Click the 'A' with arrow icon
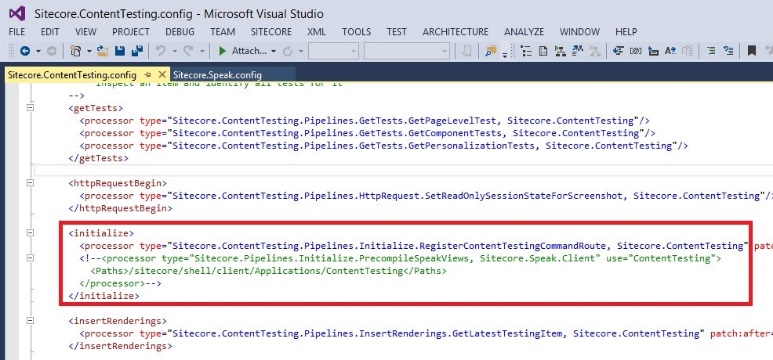 tap(670, 51)
